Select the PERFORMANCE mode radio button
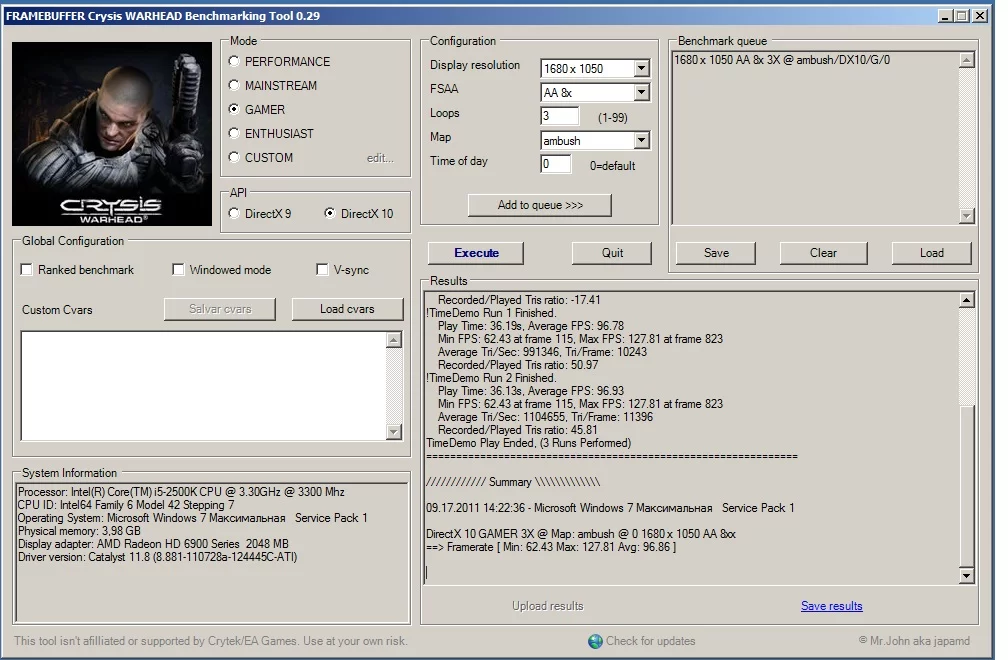 click(234, 61)
